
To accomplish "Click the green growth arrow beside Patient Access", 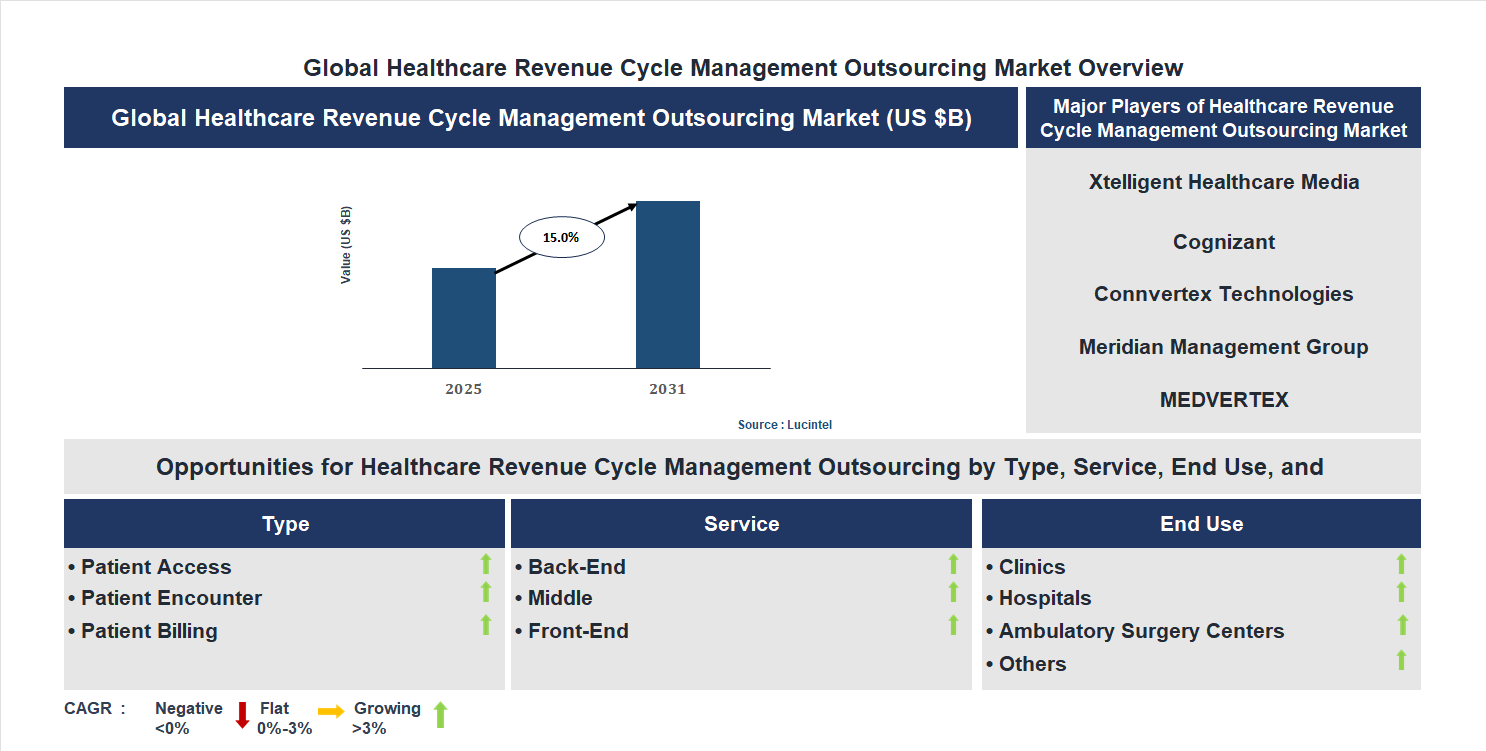I will [487, 566].
